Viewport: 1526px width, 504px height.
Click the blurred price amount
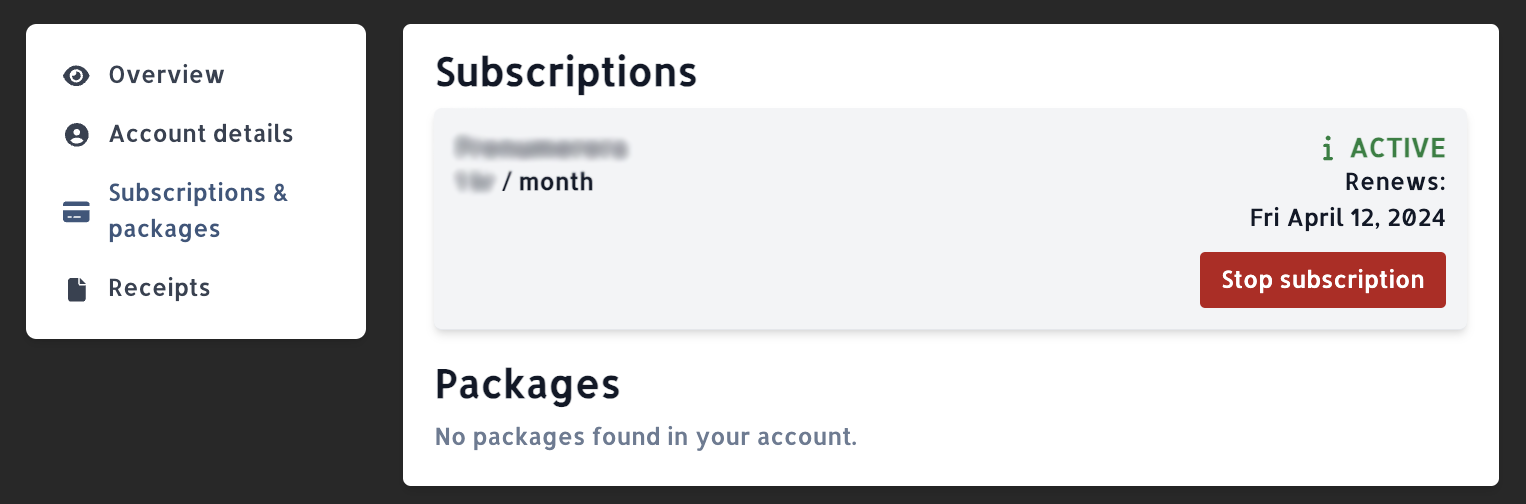click(x=476, y=183)
